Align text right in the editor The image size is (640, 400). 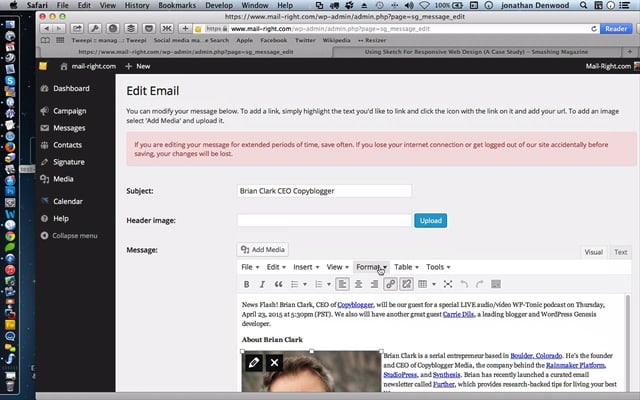374,284
